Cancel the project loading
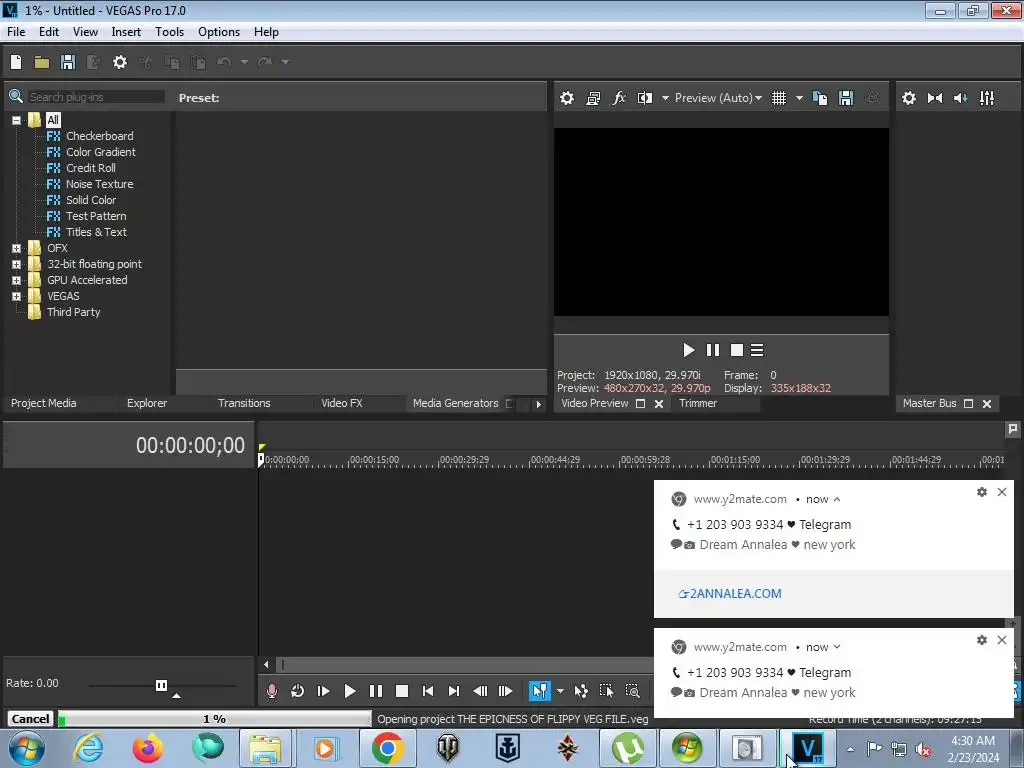Screen dimensions: 1024x768 pos(30,719)
